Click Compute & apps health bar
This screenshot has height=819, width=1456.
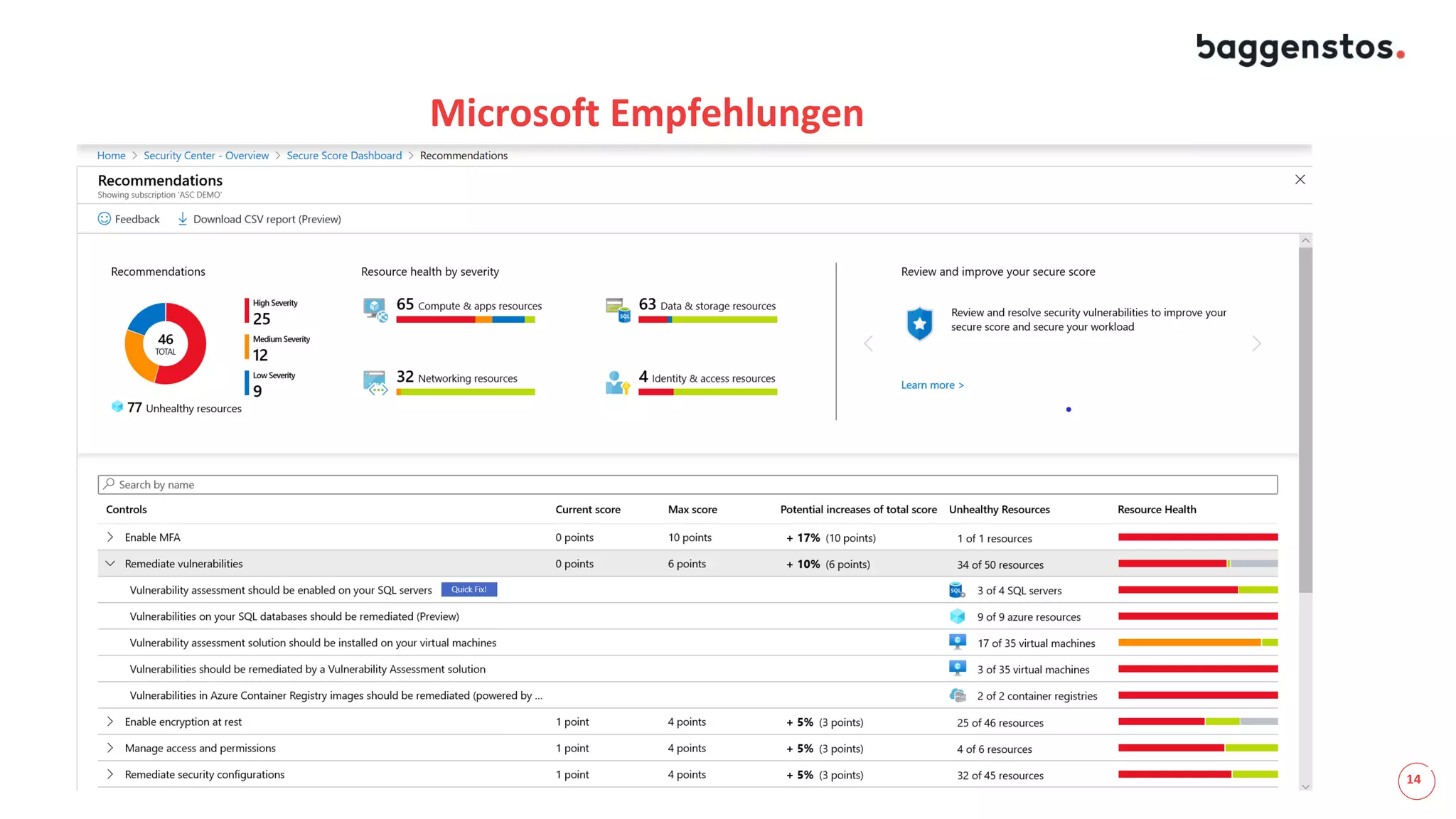coord(466,320)
